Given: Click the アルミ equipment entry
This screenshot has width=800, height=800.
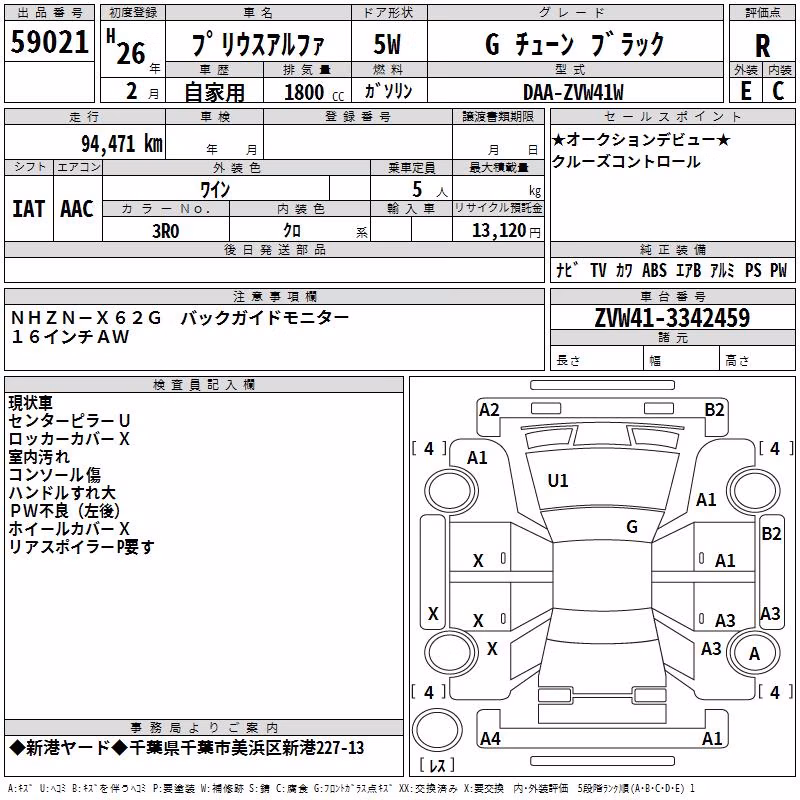Looking at the screenshot, I should [x=722, y=270].
